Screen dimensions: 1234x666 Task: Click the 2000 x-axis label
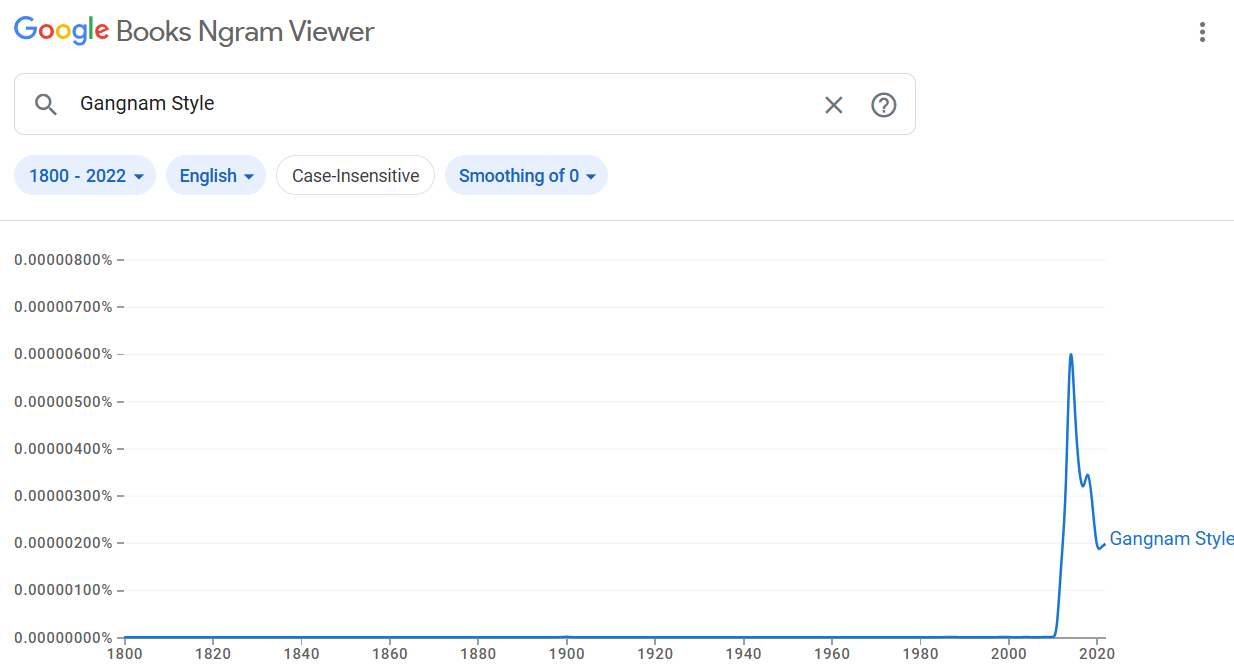1009,654
